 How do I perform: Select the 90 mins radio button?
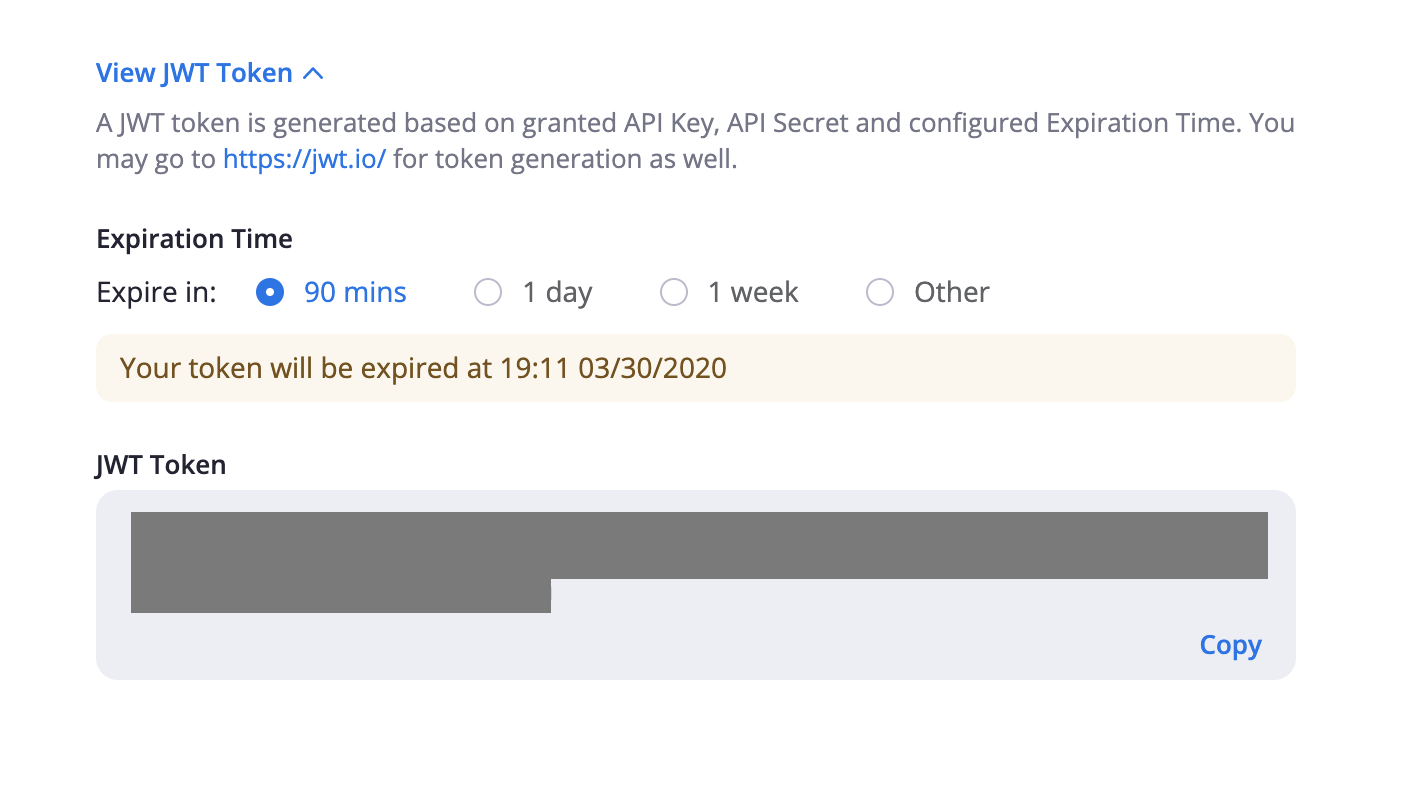point(270,292)
